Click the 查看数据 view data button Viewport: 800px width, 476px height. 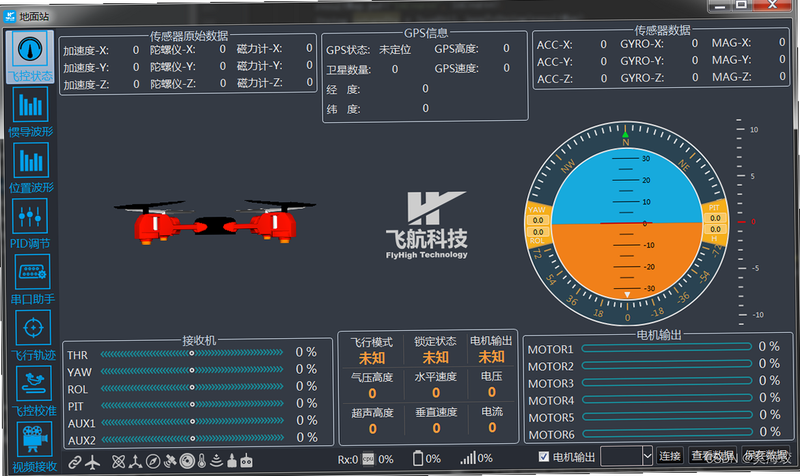[712, 455]
